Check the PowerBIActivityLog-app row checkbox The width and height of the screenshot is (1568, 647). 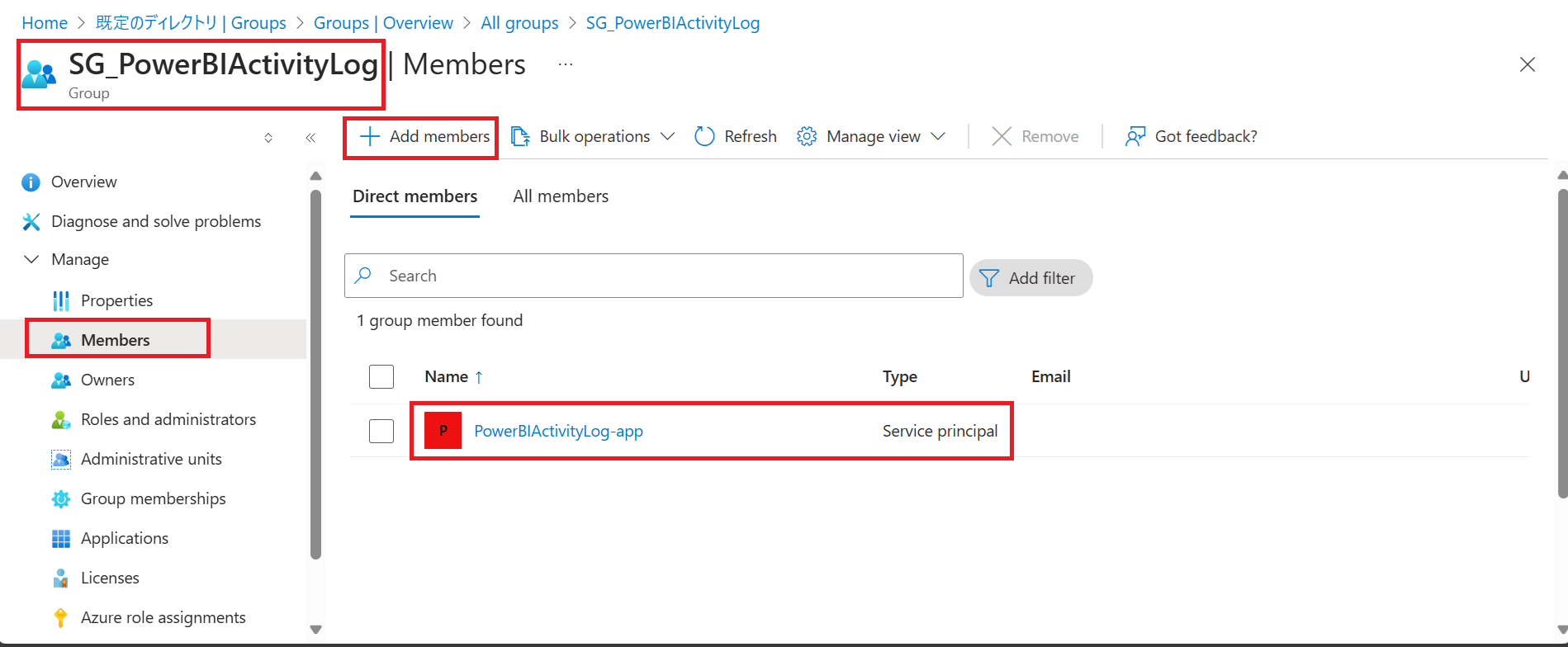point(381,431)
